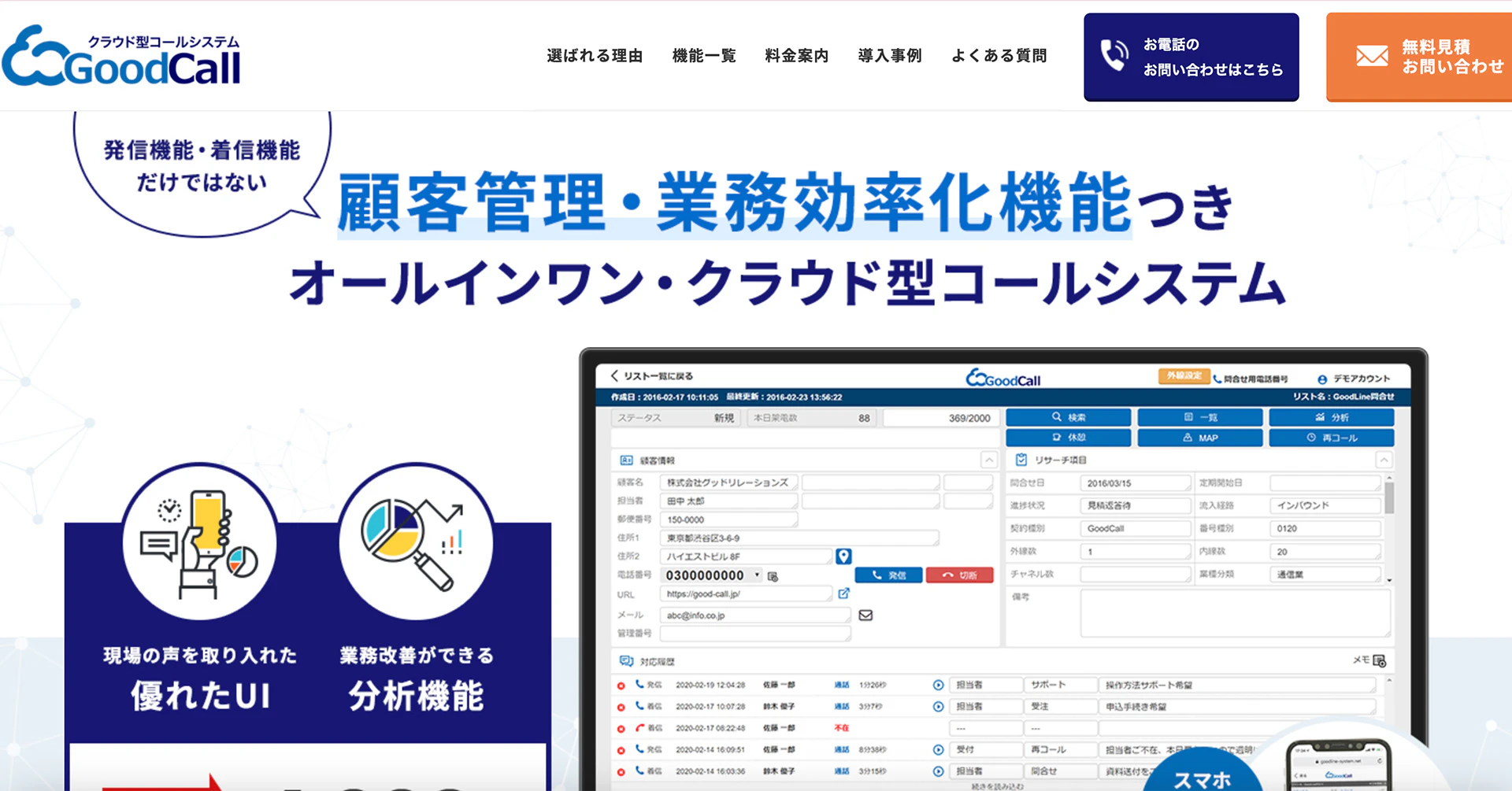
Task: Click the 顧客情報 contact card icon
Action: [627, 460]
